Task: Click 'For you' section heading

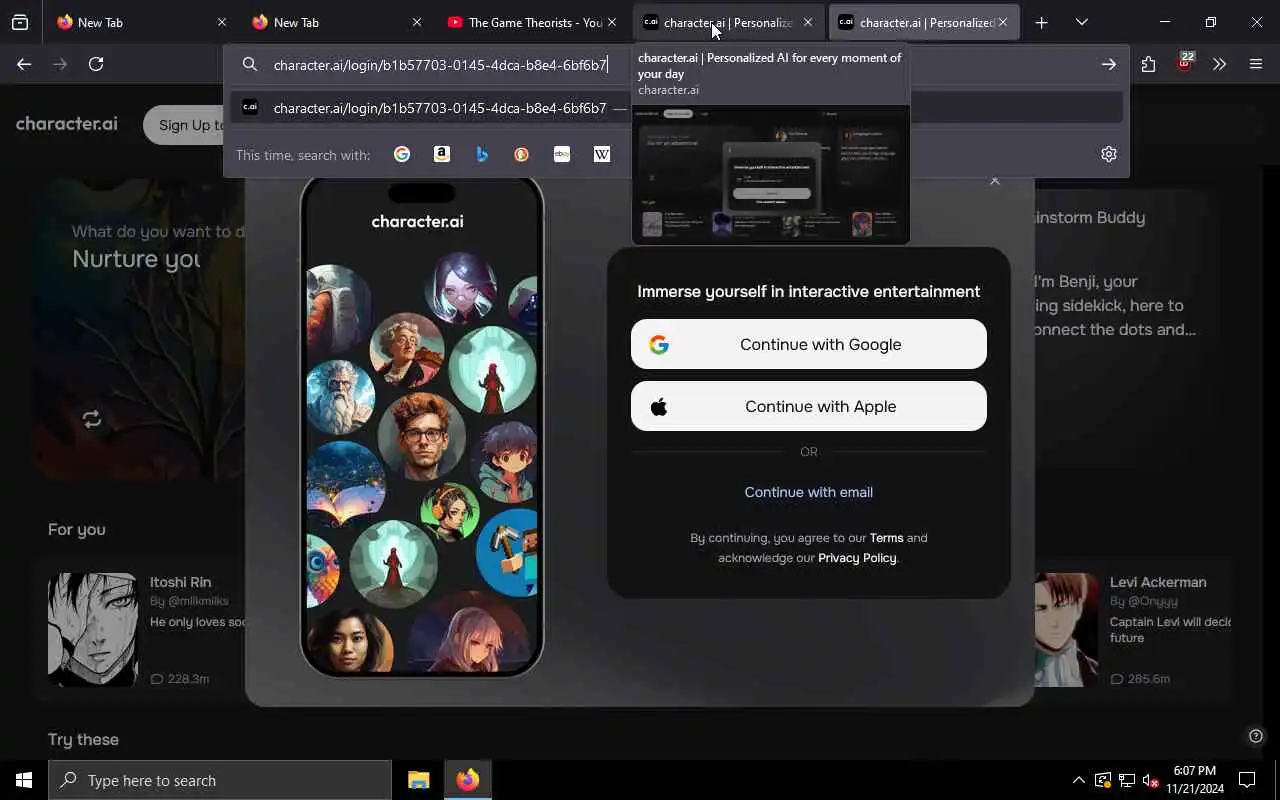Action: (x=76, y=529)
